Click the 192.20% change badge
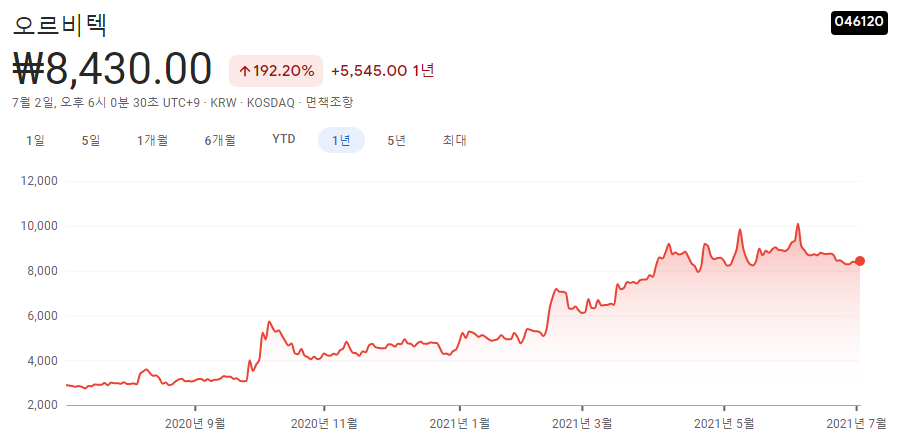 tap(276, 71)
